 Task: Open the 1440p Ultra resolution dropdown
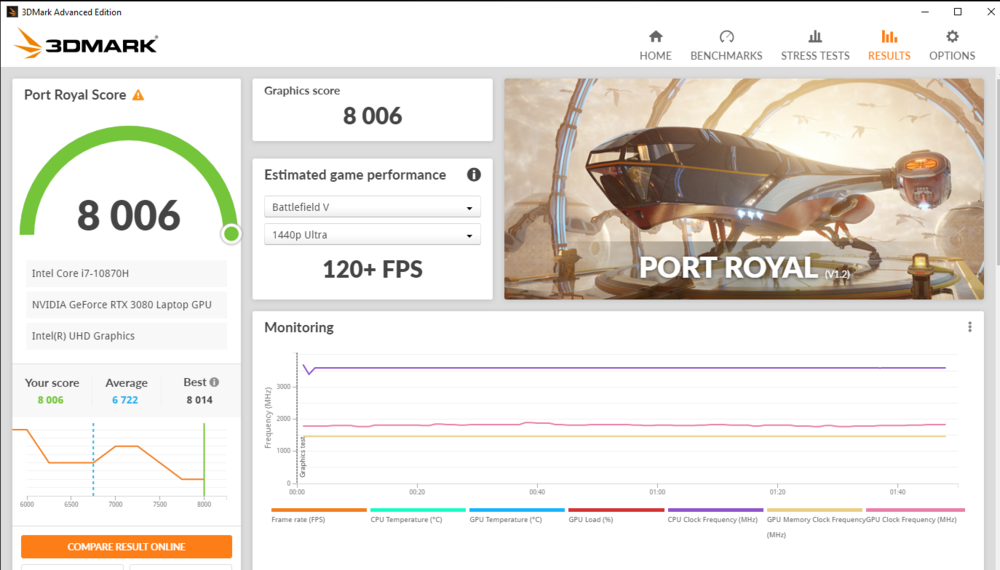point(372,235)
